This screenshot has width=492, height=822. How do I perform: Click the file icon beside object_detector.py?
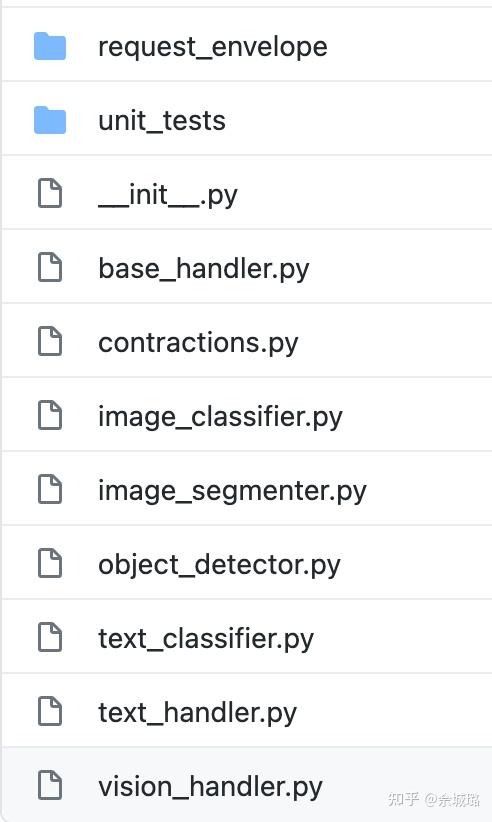(50, 564)
